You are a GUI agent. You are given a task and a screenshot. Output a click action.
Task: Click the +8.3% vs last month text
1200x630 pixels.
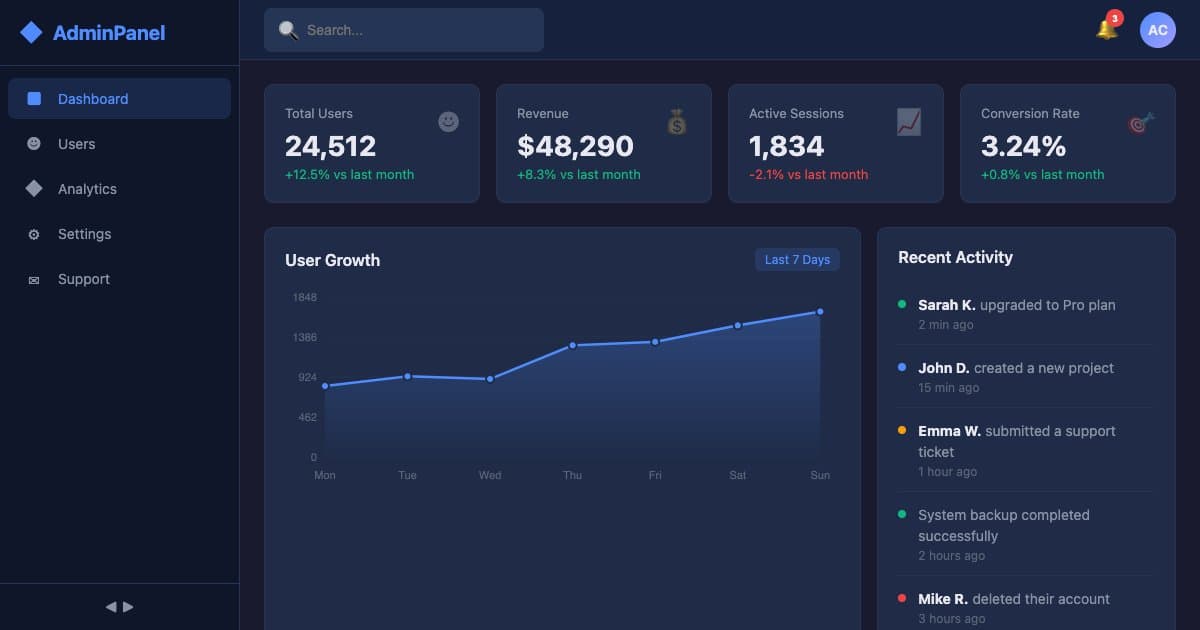579,174
